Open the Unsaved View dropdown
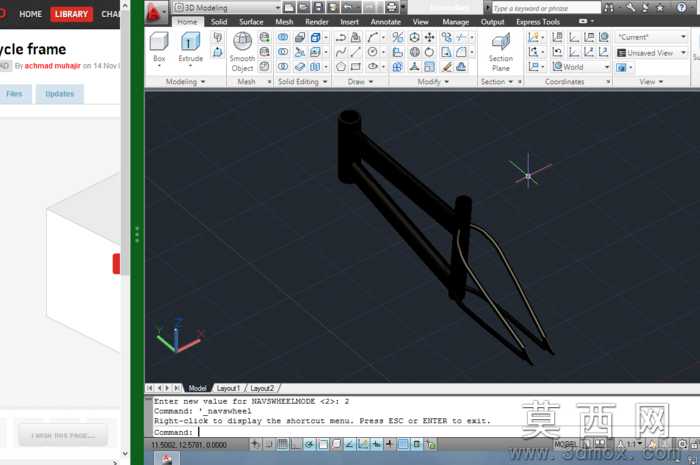Image resolution: width=700 pixels, height=465 pixels. point(652,53)
